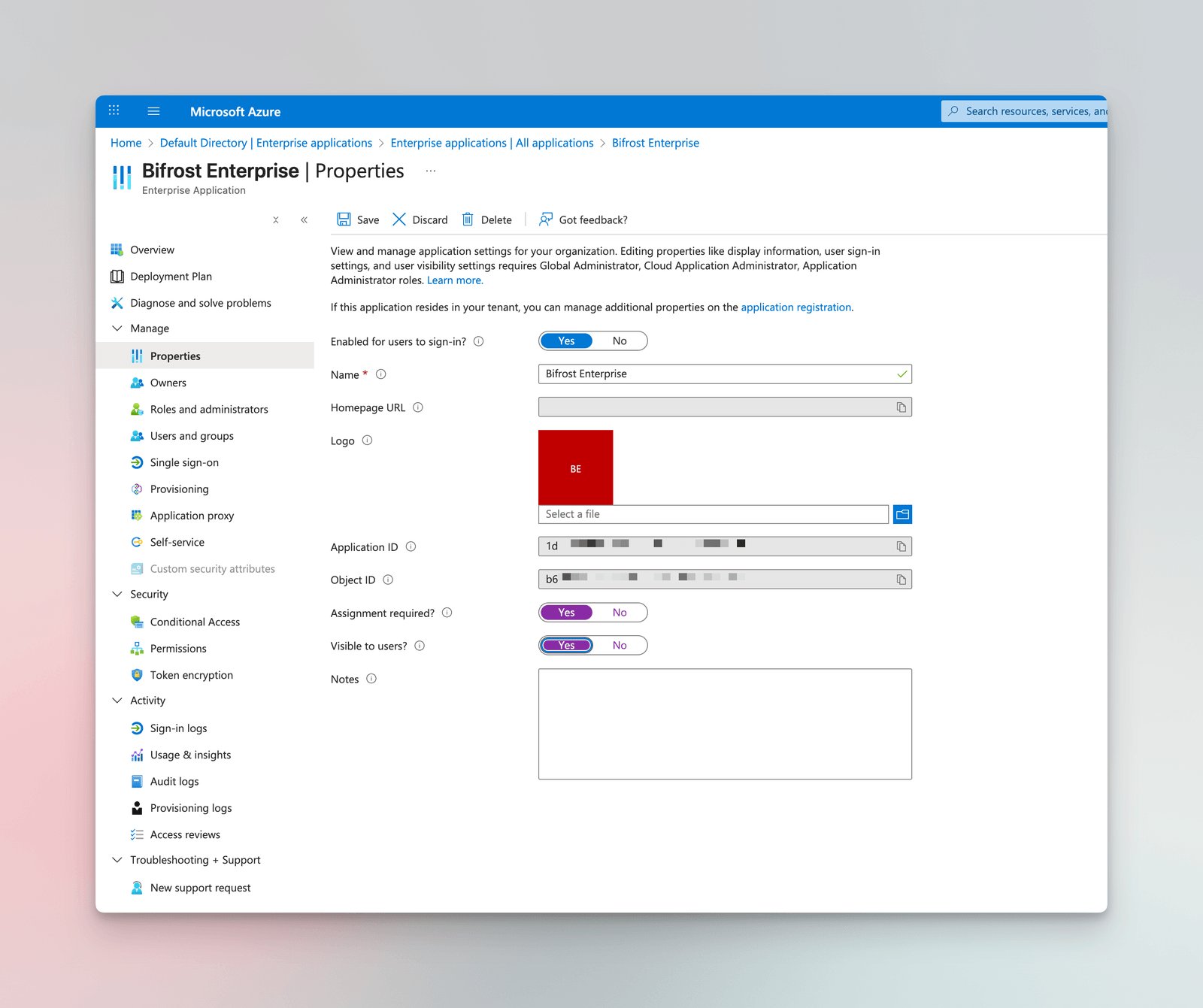Screen dimensions: 1203x1008
Task: Click the Learn more link
Action: 455,280
